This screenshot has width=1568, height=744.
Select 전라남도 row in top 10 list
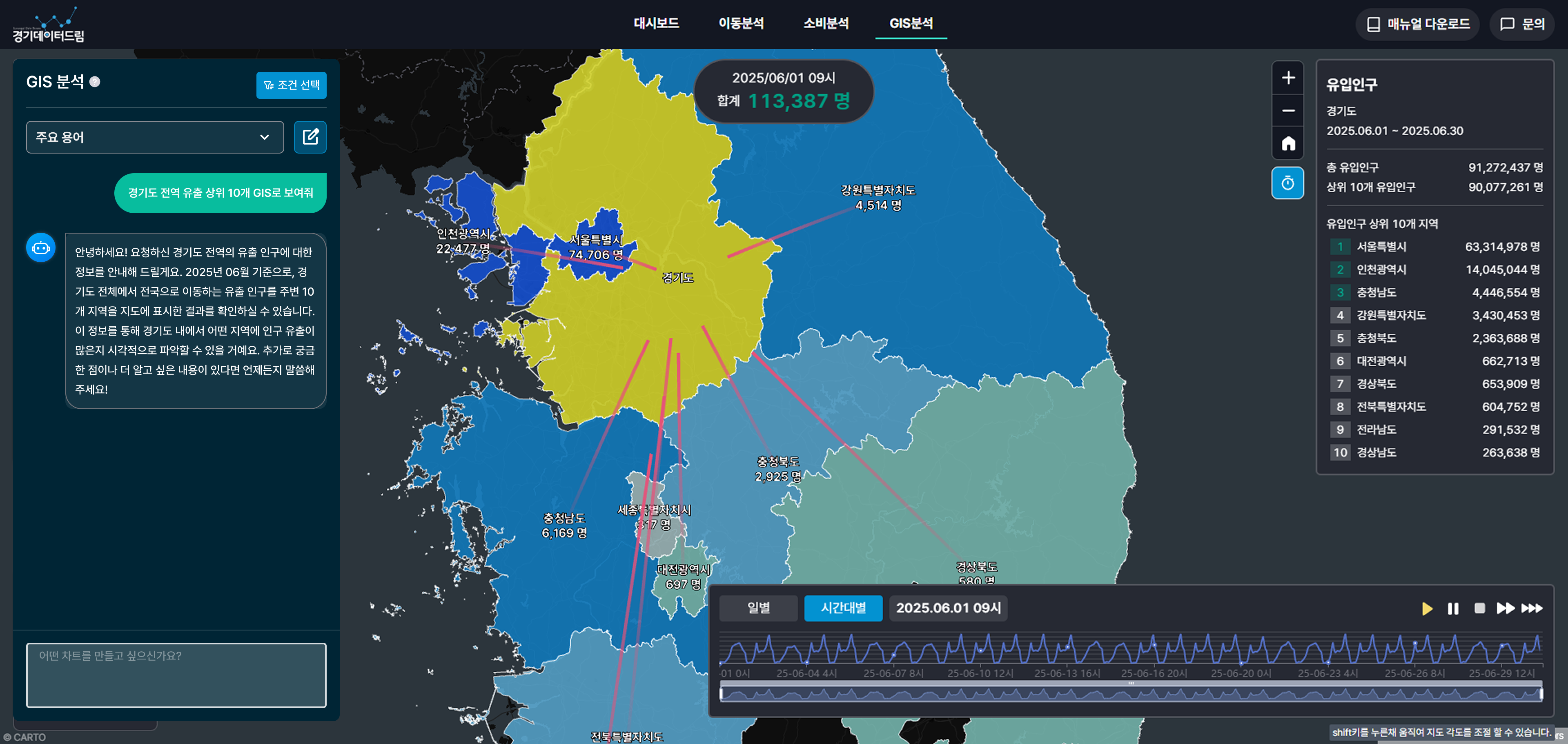pyautogui.click(x=1435, y=430)
